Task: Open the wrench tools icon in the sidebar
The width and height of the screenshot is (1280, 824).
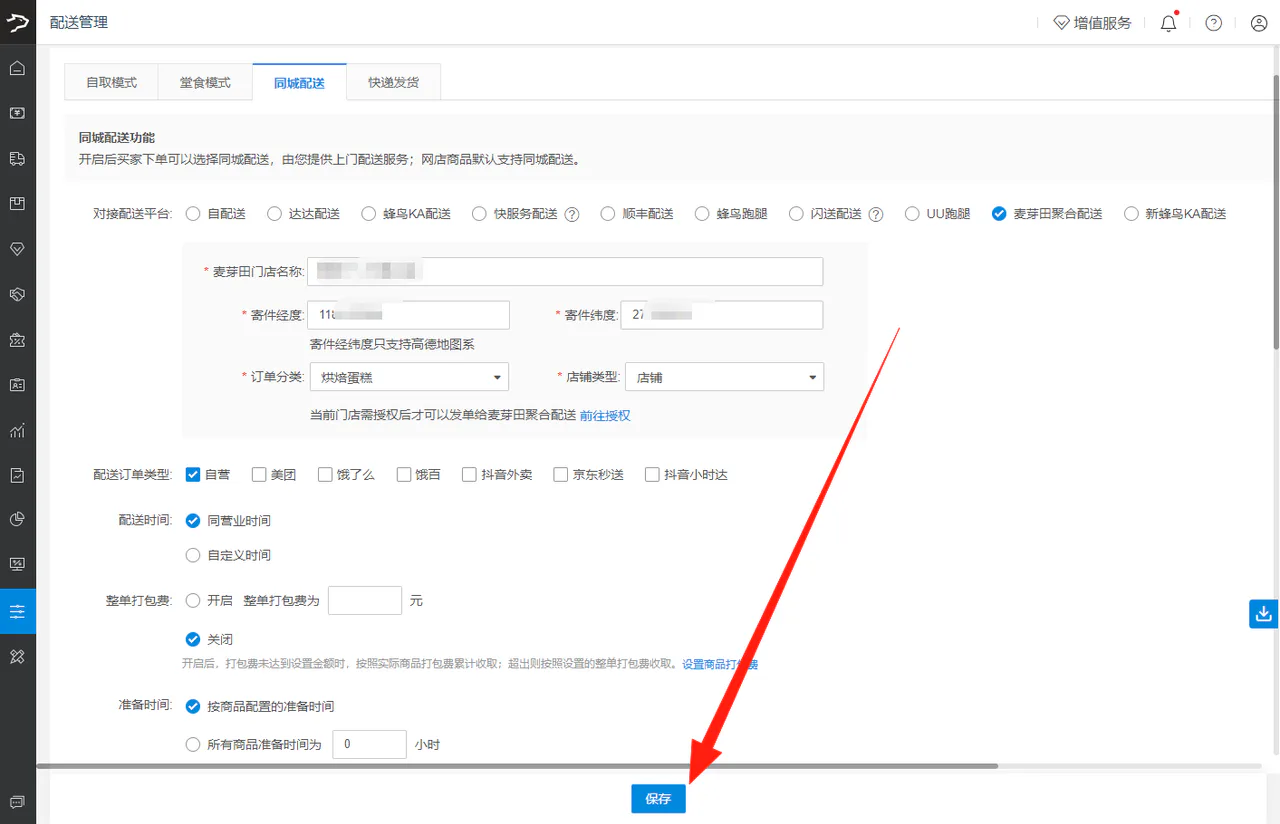Action: point(17,656)
